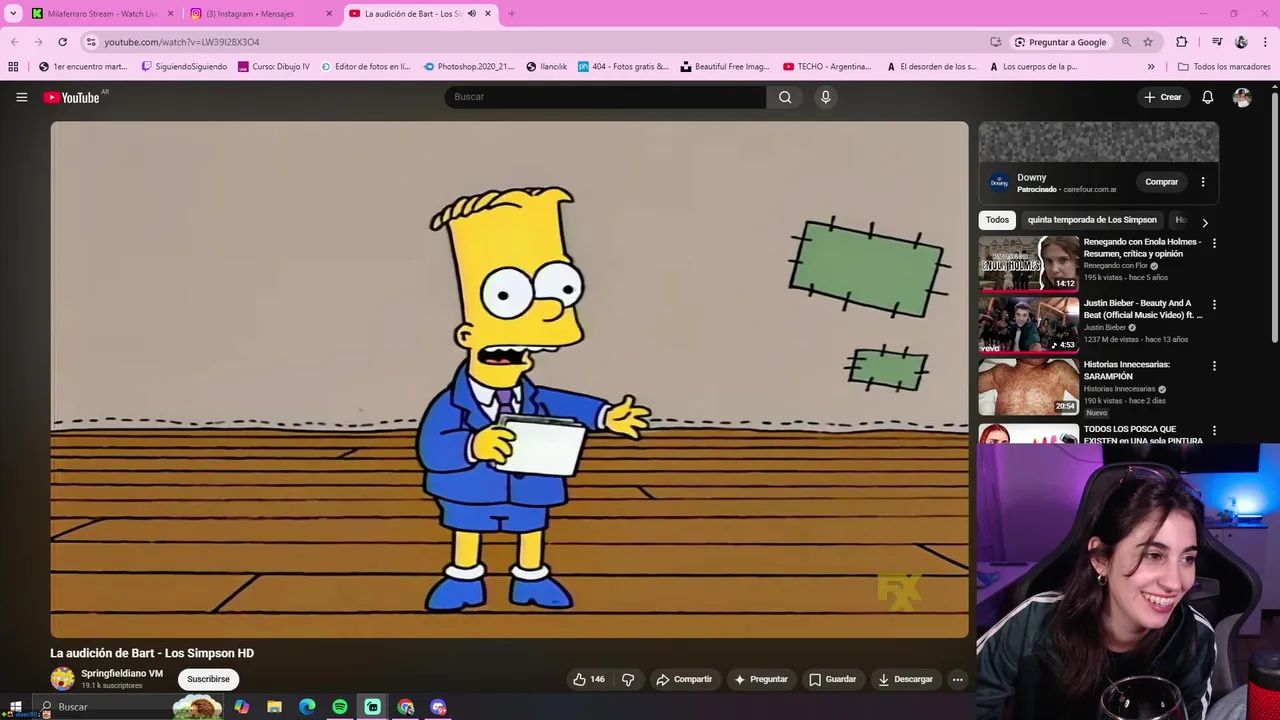The image size is (1280, 720).
Task: Open Photoshop.2020_21 bookmark
Action: tap(468, 67)
